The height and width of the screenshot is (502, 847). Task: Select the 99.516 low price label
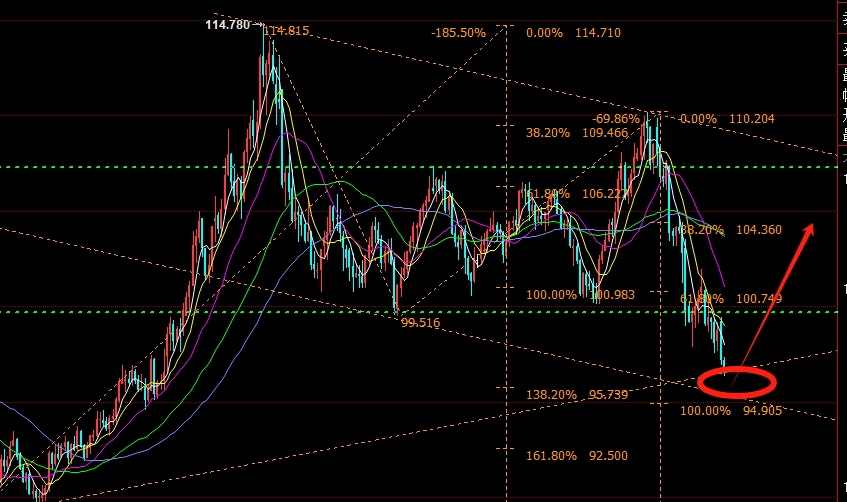[x=421, y=323]
